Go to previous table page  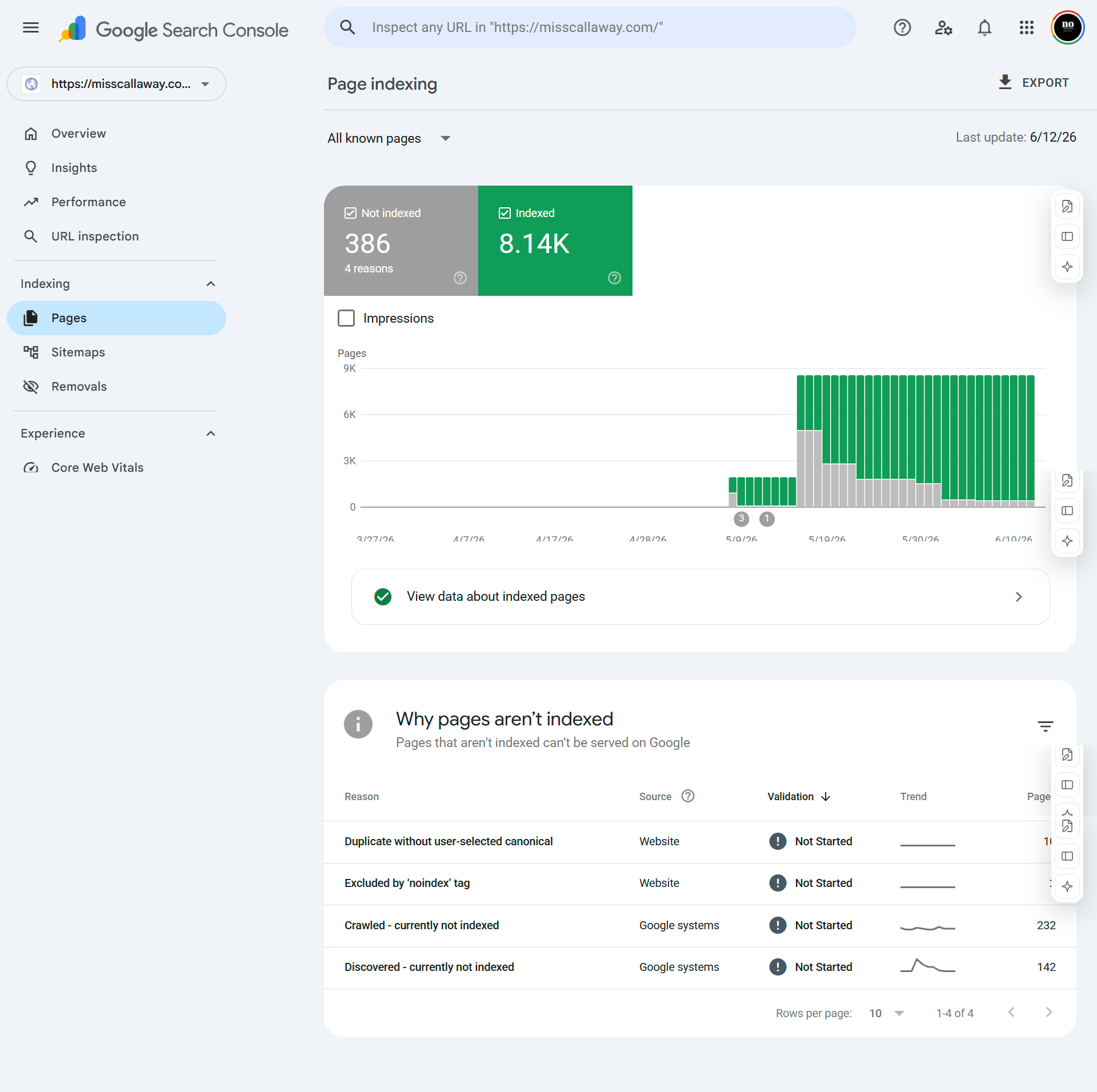1011,1013
